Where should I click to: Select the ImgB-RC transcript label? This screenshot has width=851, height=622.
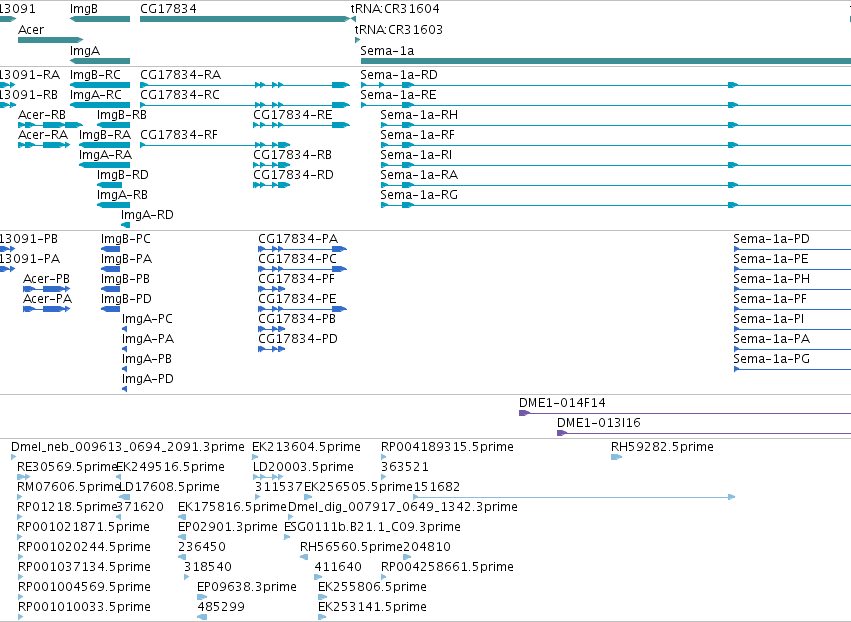(x=96, y=74)
